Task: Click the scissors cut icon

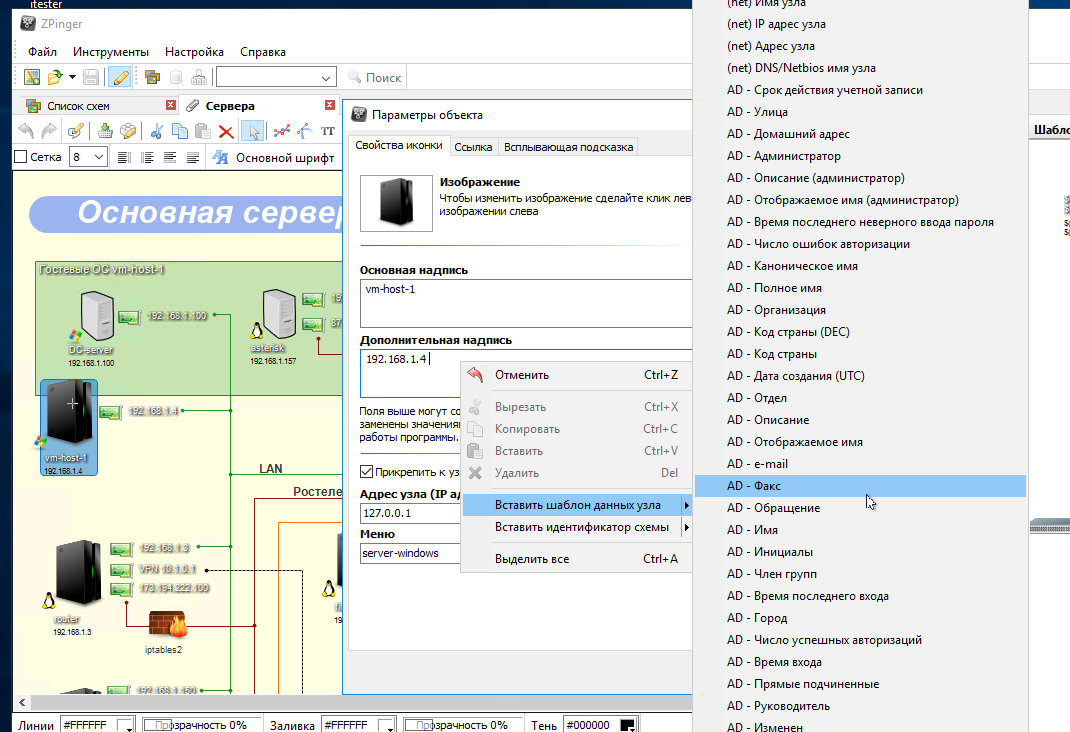Action: (x=156, y=131)
